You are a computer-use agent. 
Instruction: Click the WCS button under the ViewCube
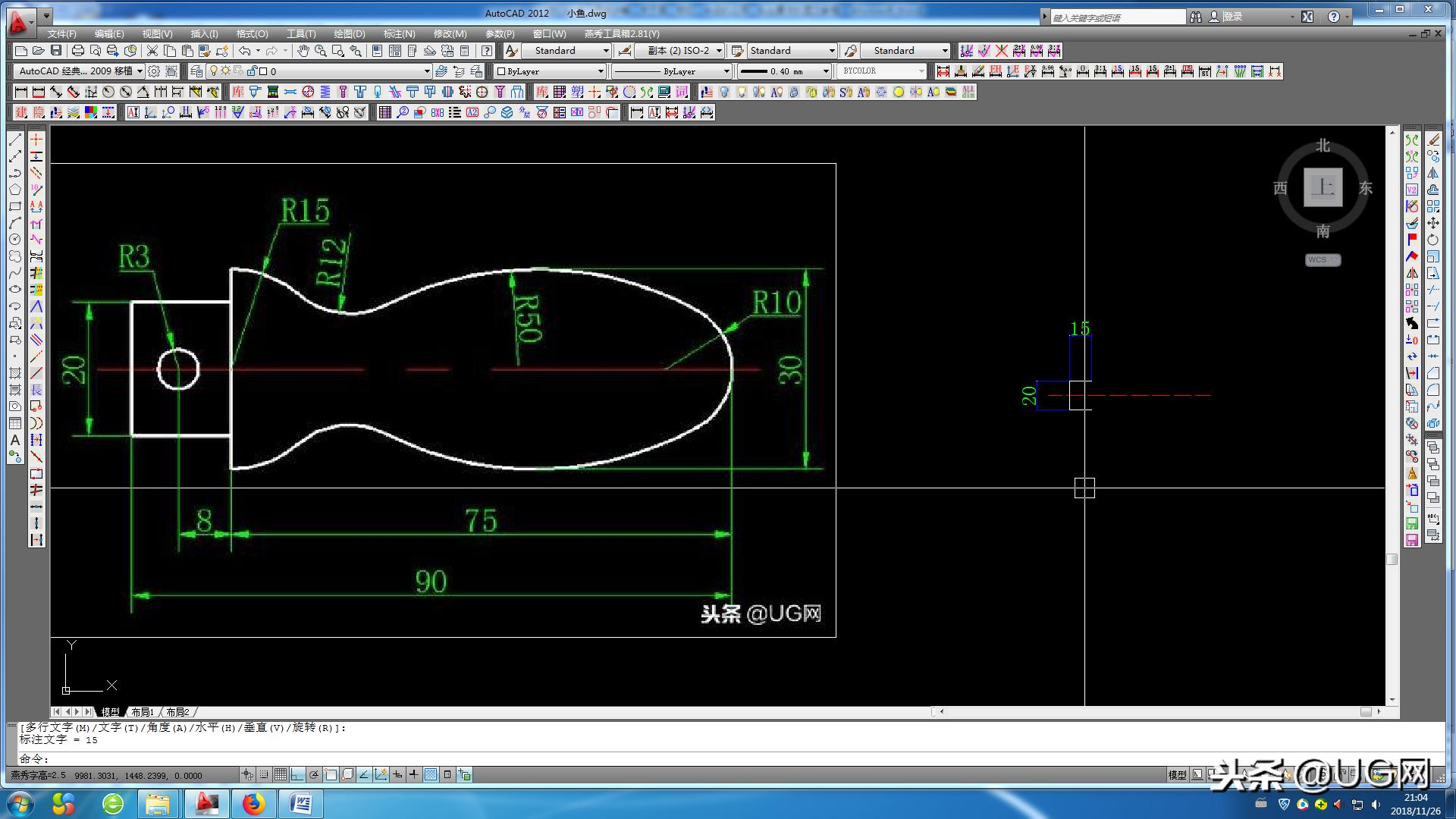point(1323,260)
